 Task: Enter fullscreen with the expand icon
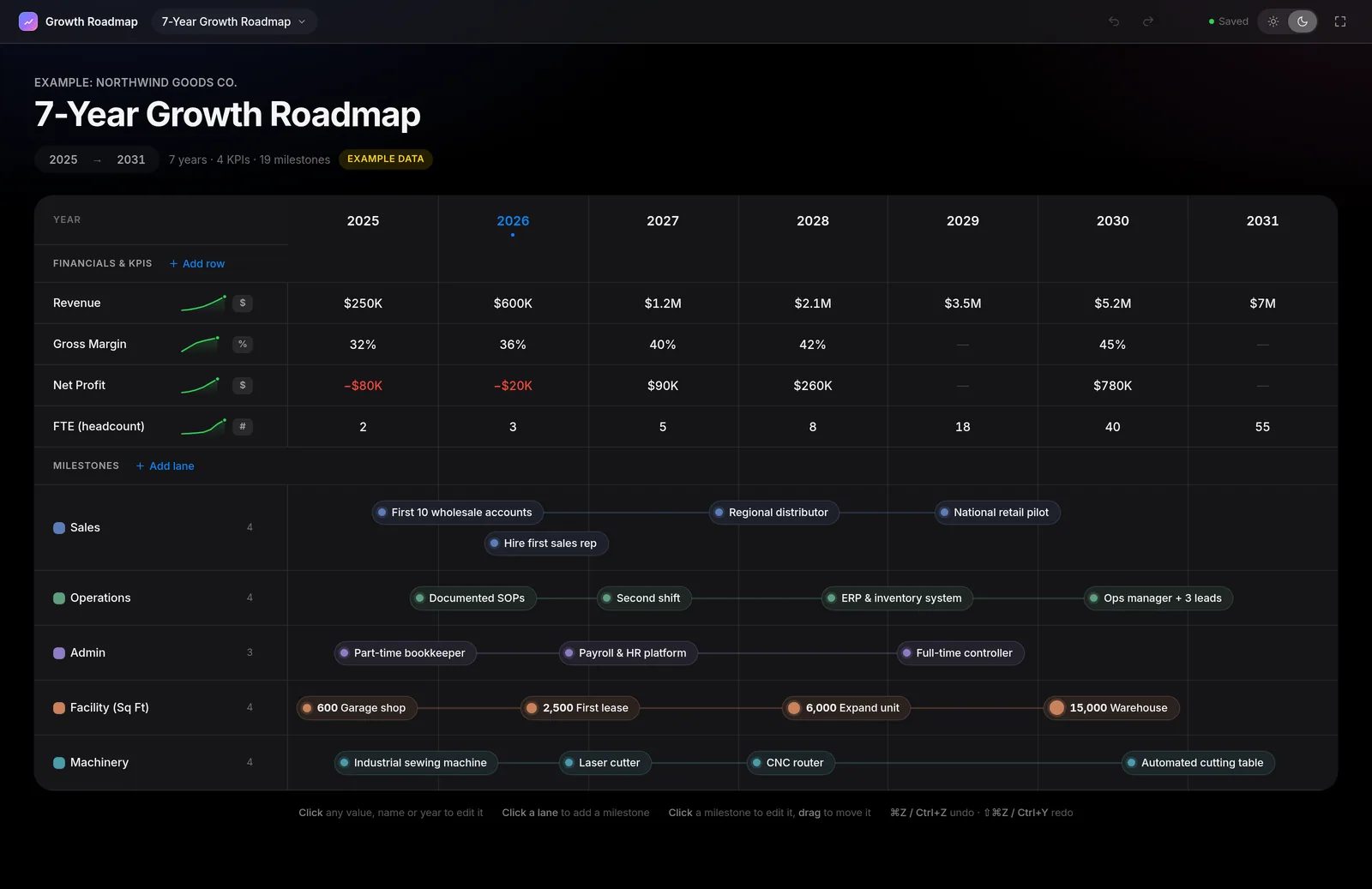(x=1340, y=21)
